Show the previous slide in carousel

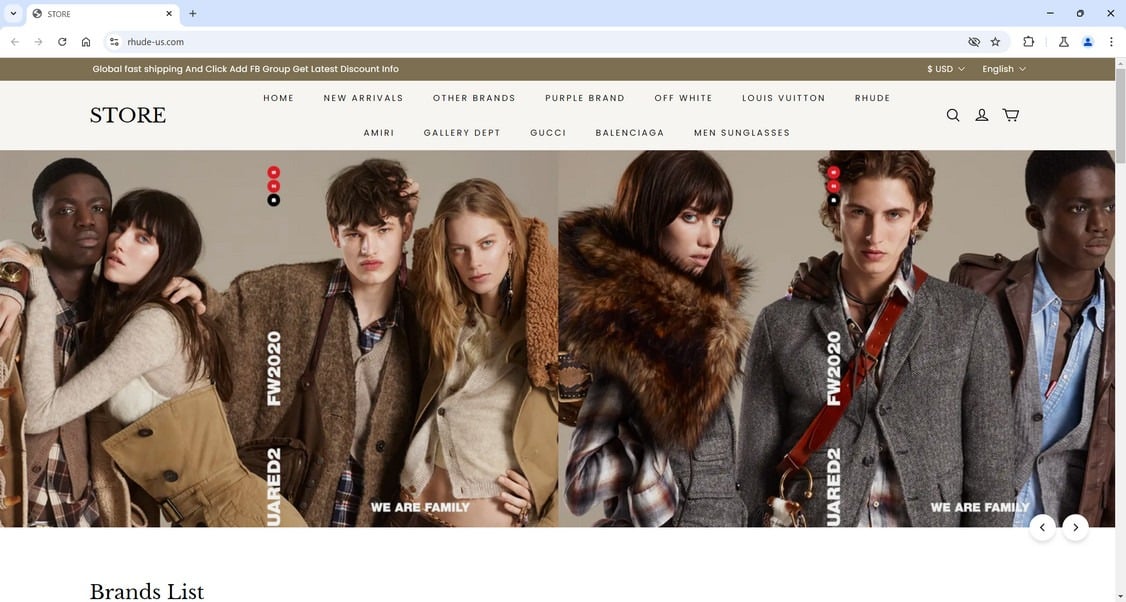point(1042,527)
